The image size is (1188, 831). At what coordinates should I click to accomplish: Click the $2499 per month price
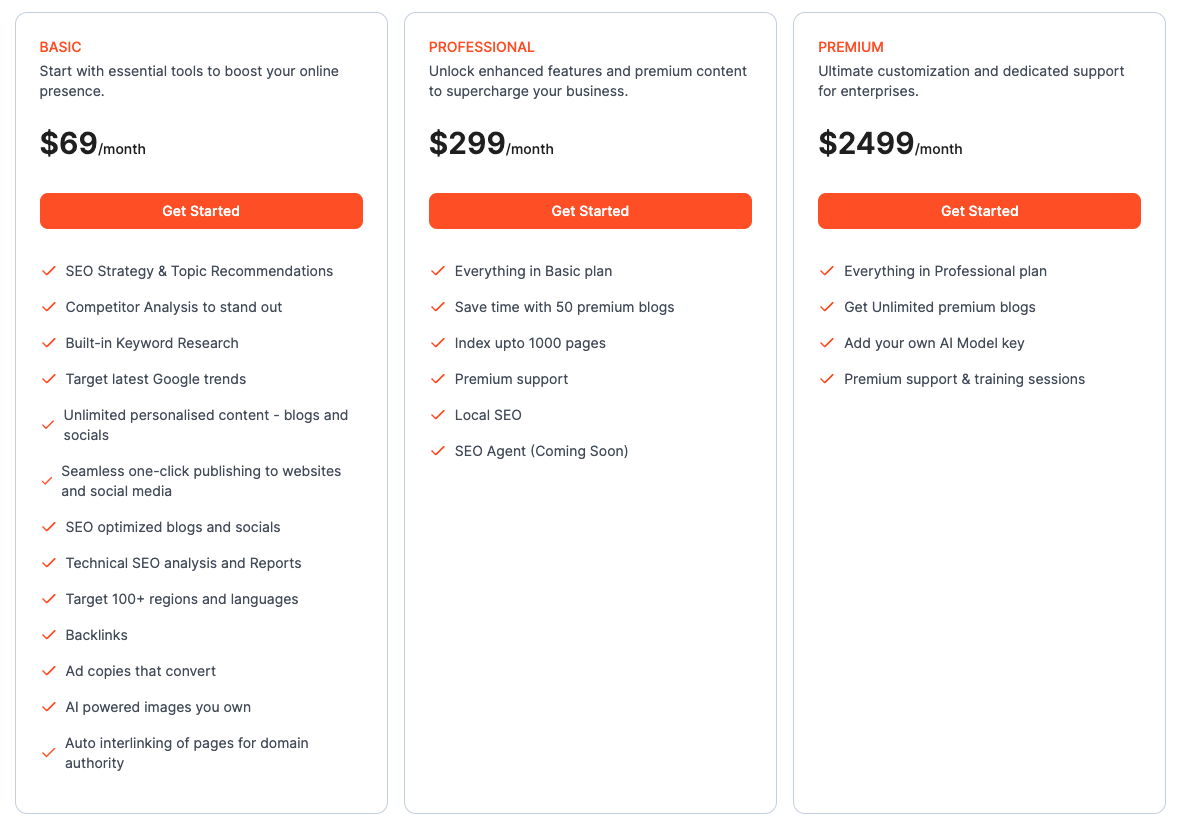click(890, 143)
